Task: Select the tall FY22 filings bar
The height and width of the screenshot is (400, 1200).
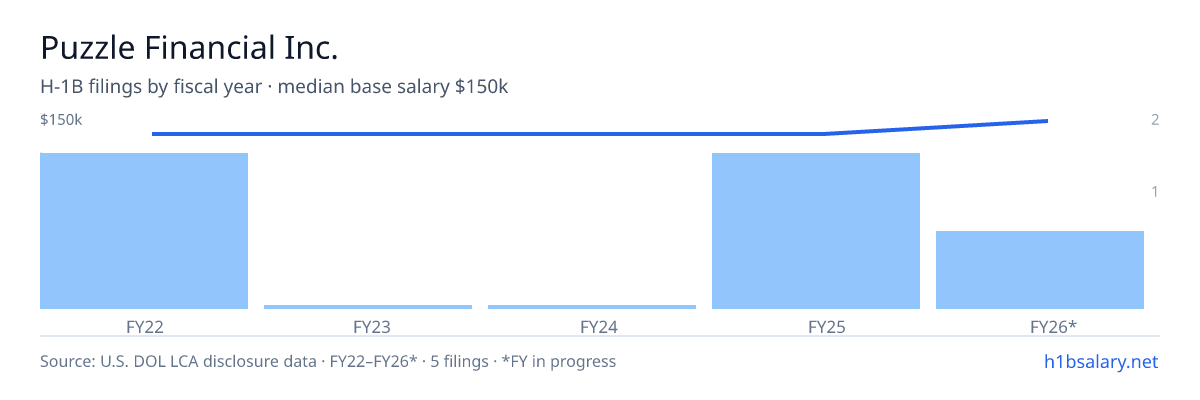Action: (144, 231)
